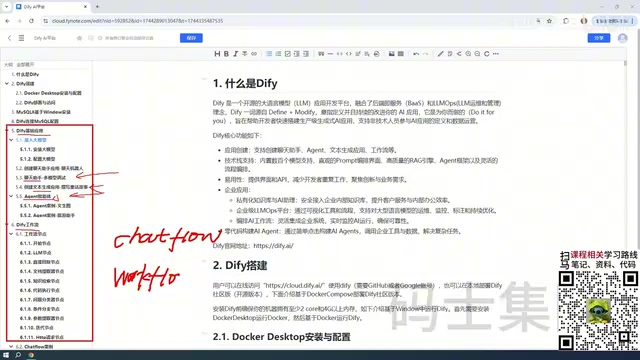Jump to outline item 6.1.1
Viewport: 640px width, 360px height.
[35, 243]
